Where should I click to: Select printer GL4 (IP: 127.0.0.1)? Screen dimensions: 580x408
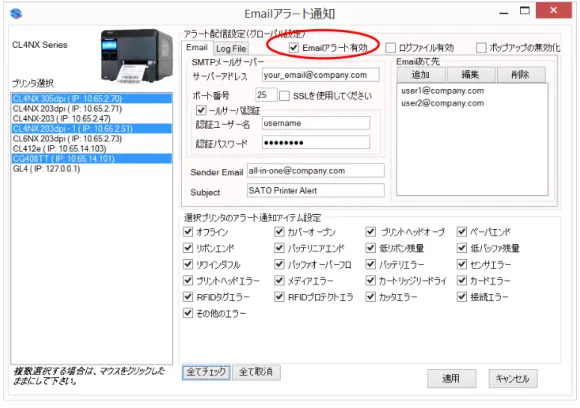click(92, 168)
